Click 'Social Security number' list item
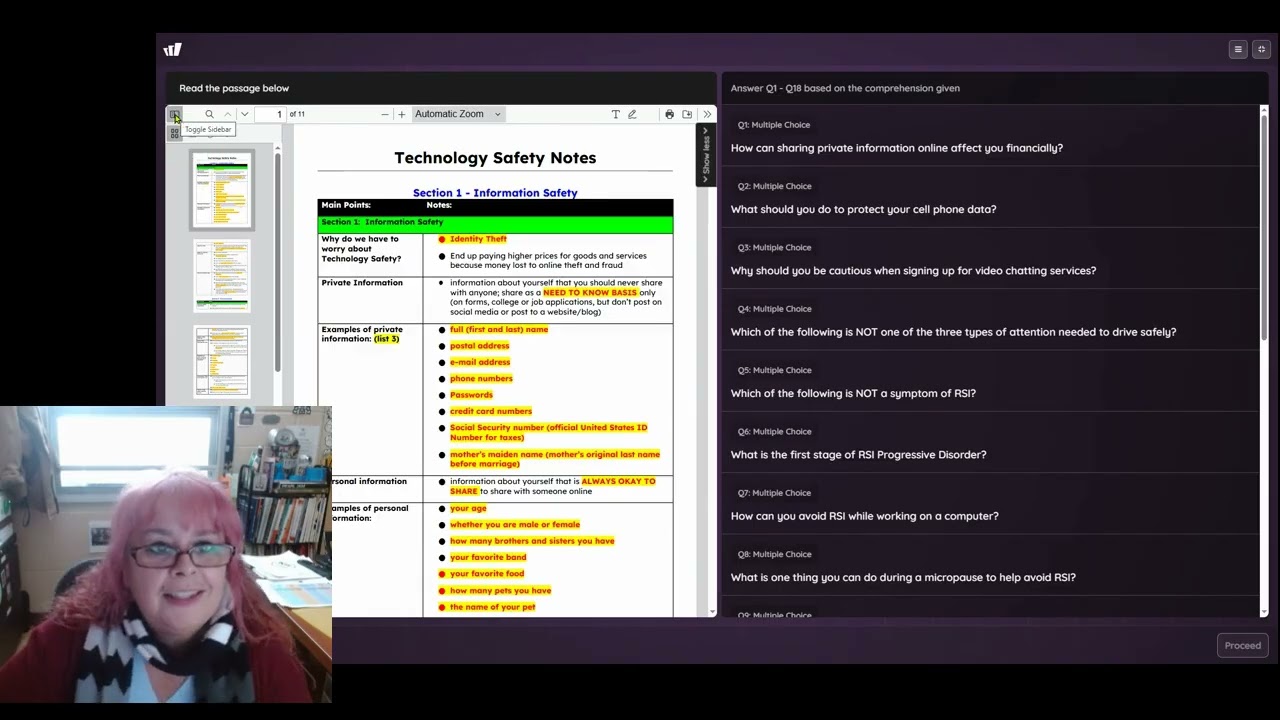The width and height of the screenshot is (1280, 720). (548, 432)
